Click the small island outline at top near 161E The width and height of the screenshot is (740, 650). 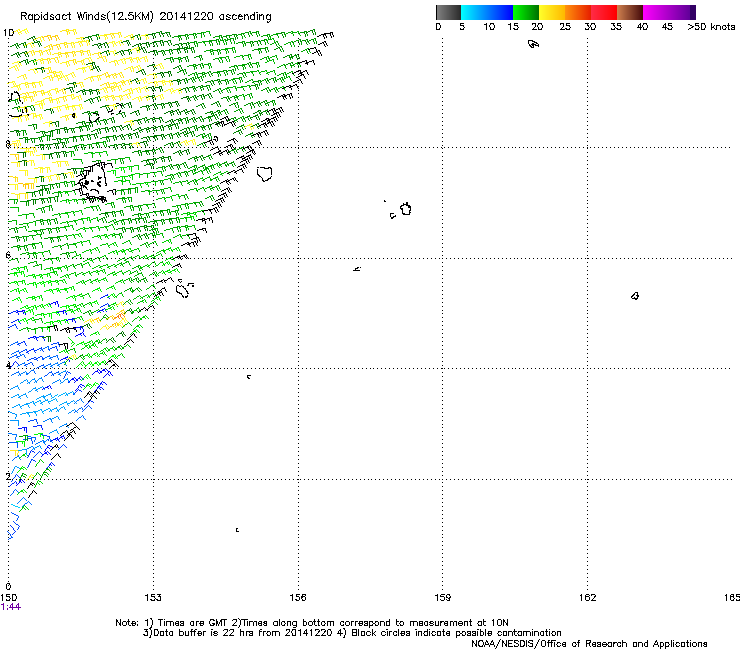(533, 44)
